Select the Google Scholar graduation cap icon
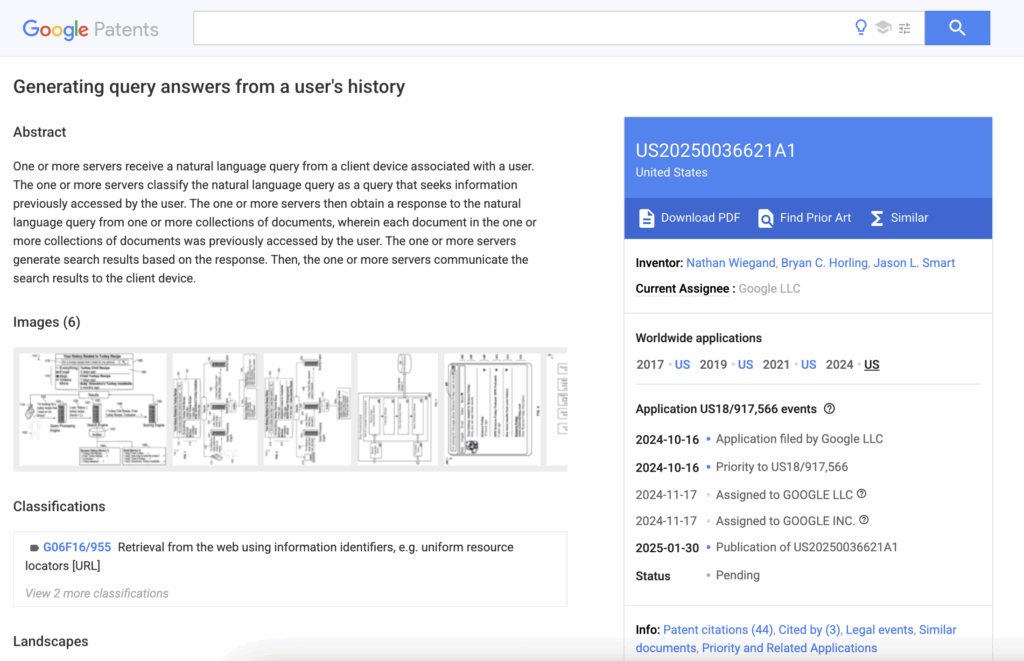 click(883, 27)
